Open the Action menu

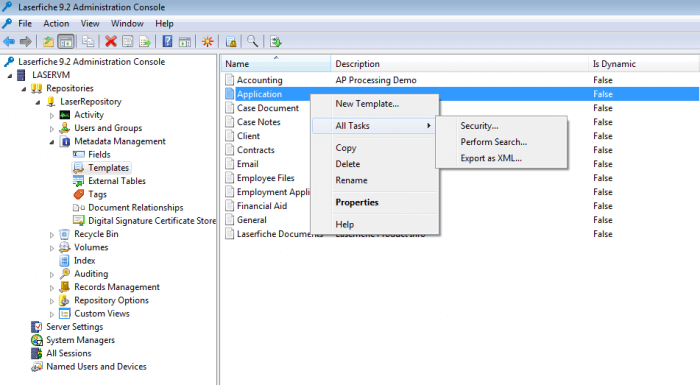tap(56, 24)
